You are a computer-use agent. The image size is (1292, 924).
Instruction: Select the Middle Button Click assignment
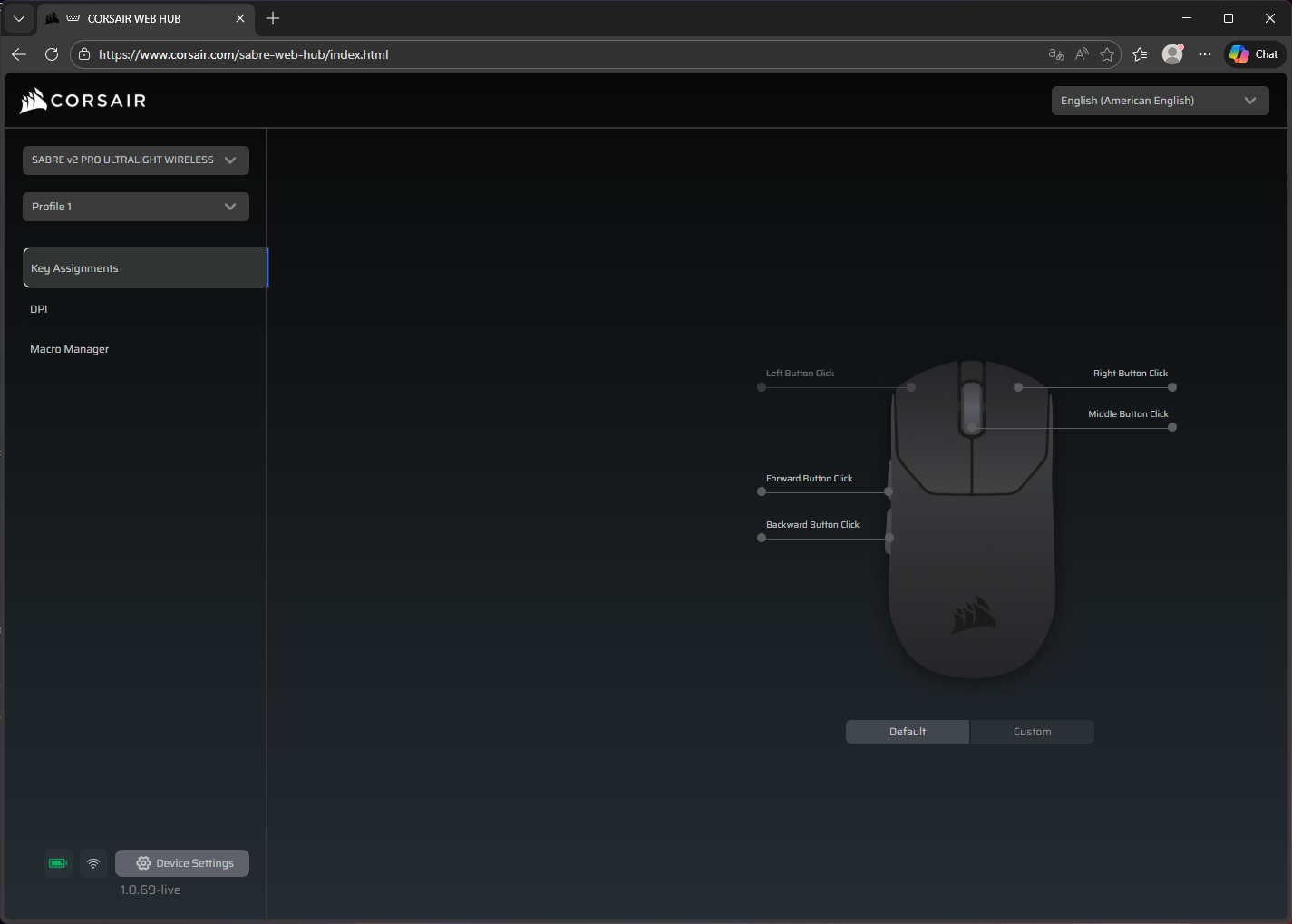click(x=1128, y=414)
